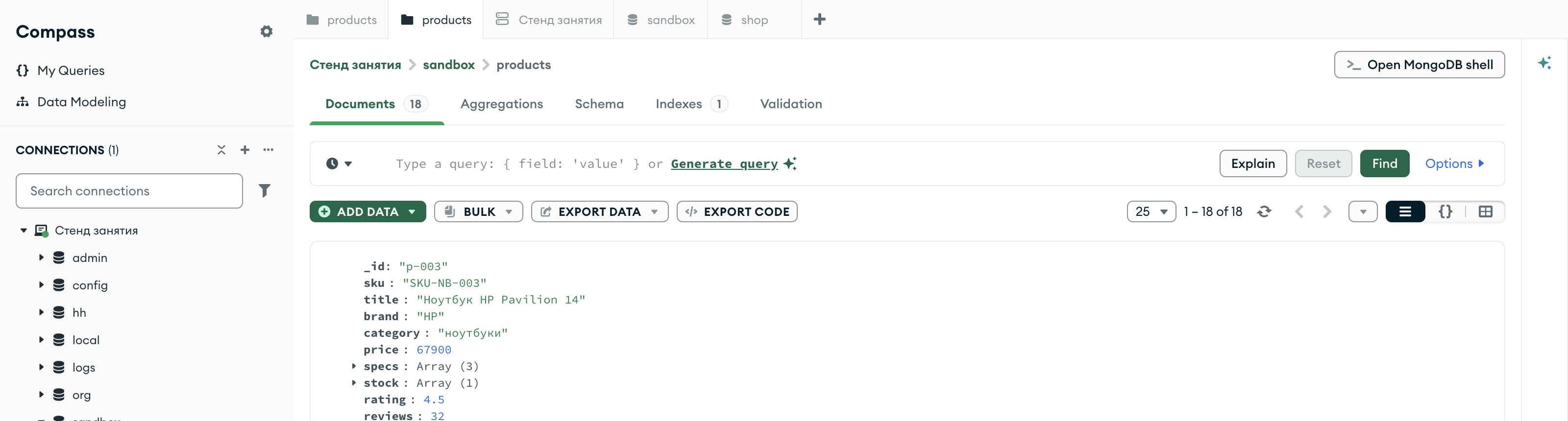Select the shop workspace tab

754,20
